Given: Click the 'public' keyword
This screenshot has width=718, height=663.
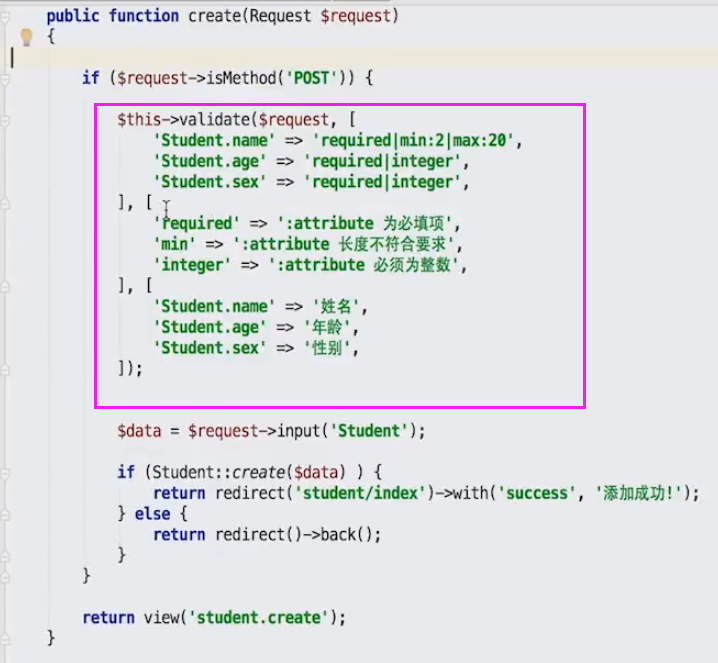Looking at the screenshot, I should [73, 16].
